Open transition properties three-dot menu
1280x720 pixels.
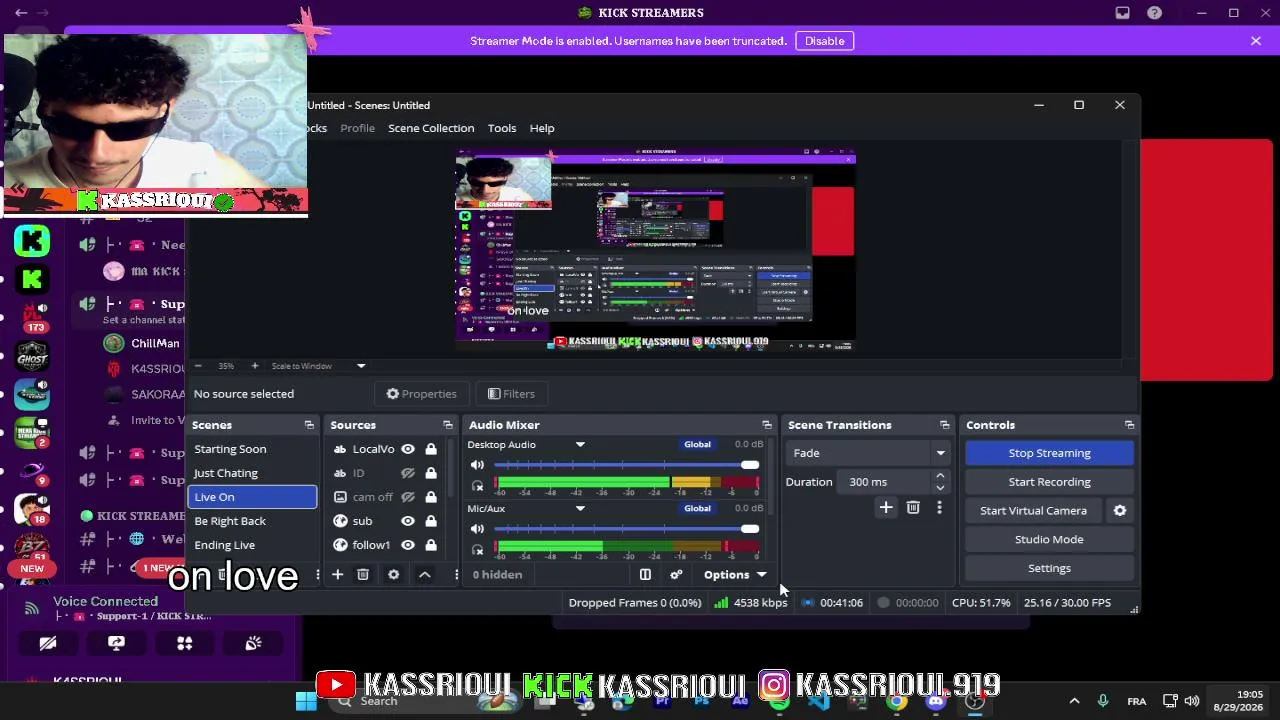click(x=939, y=508)
